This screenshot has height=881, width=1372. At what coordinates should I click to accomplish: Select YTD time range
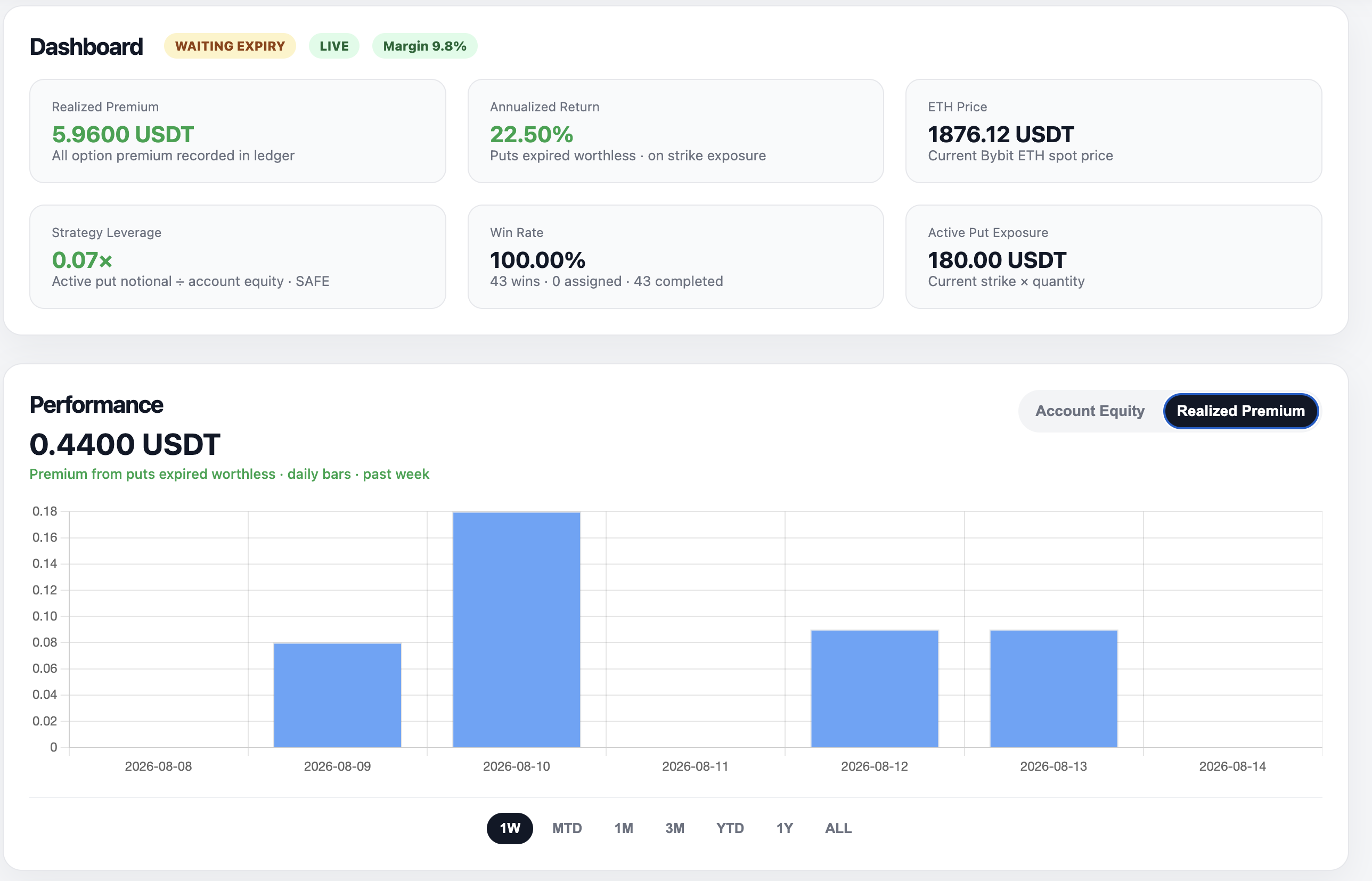730,828
